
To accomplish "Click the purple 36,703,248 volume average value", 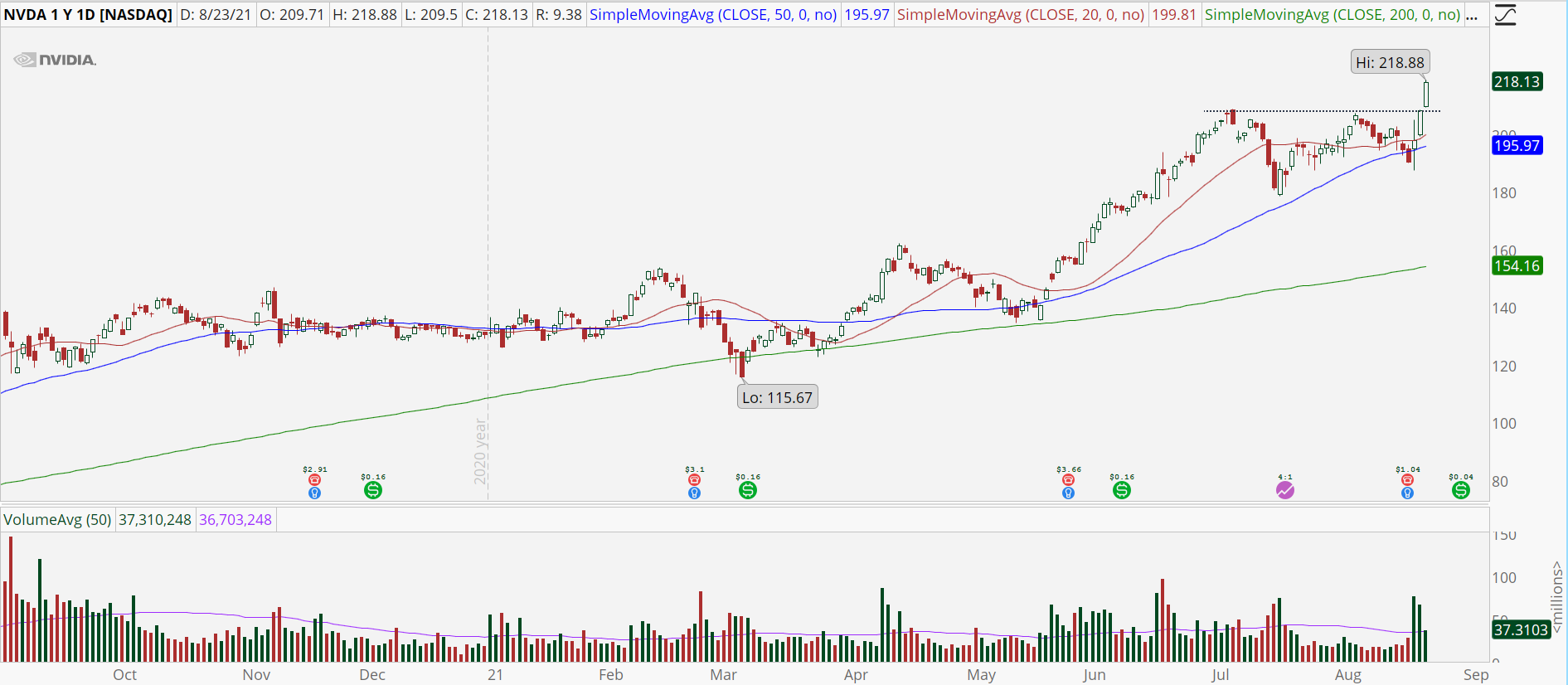I will tap(235, 520).
